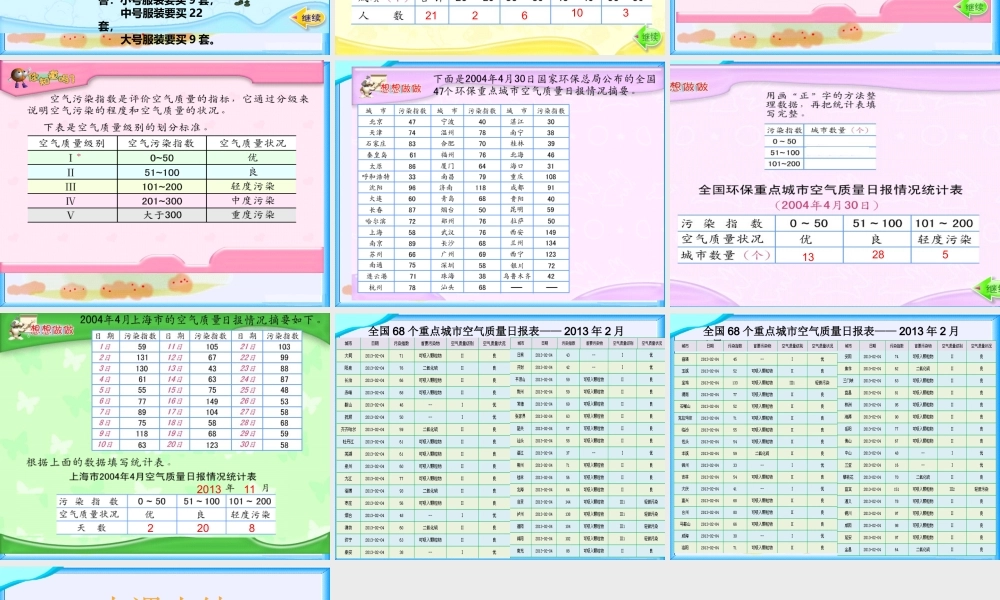Click the red number 21 in the 人数 row
Viewport: 1000px width, 600px height.
[x=431, y=15]
